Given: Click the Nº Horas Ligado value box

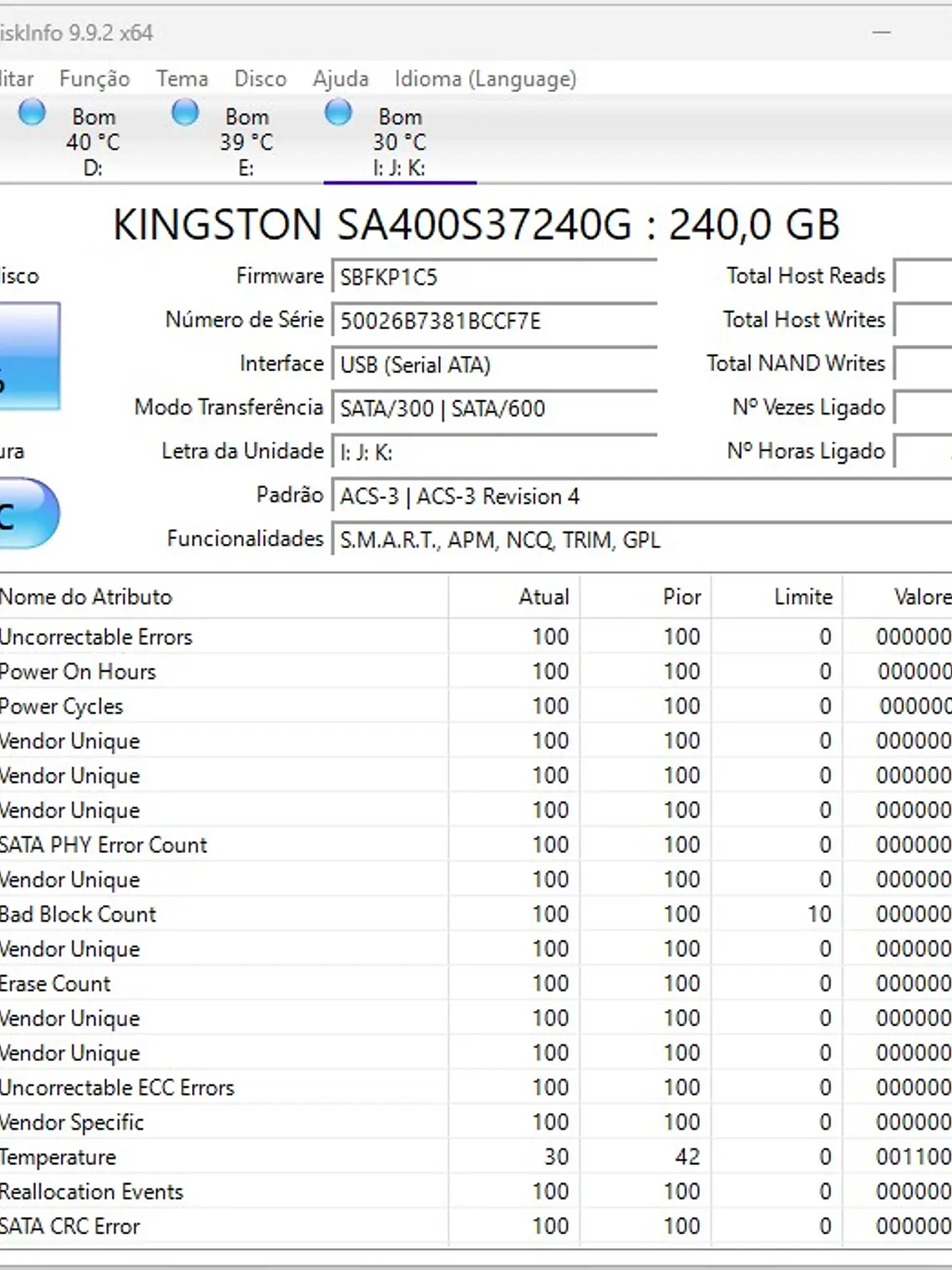Looking at the screenshot, I should [x=923, y=451].
